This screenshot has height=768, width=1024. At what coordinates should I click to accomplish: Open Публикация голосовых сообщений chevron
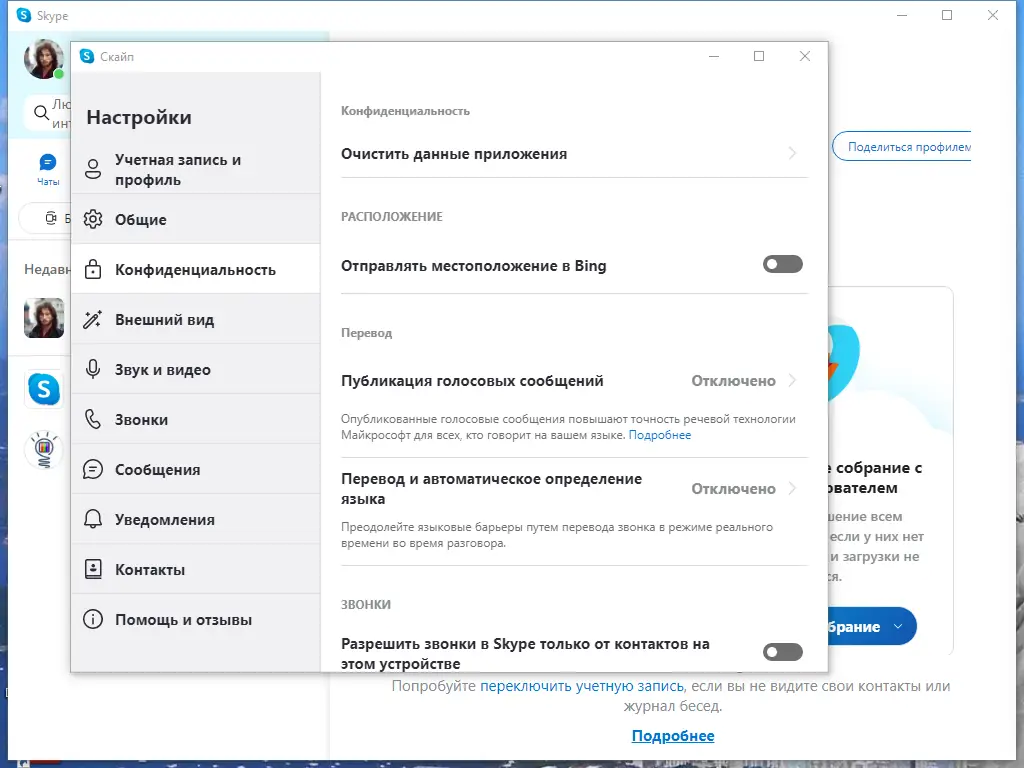coord(792,380)
